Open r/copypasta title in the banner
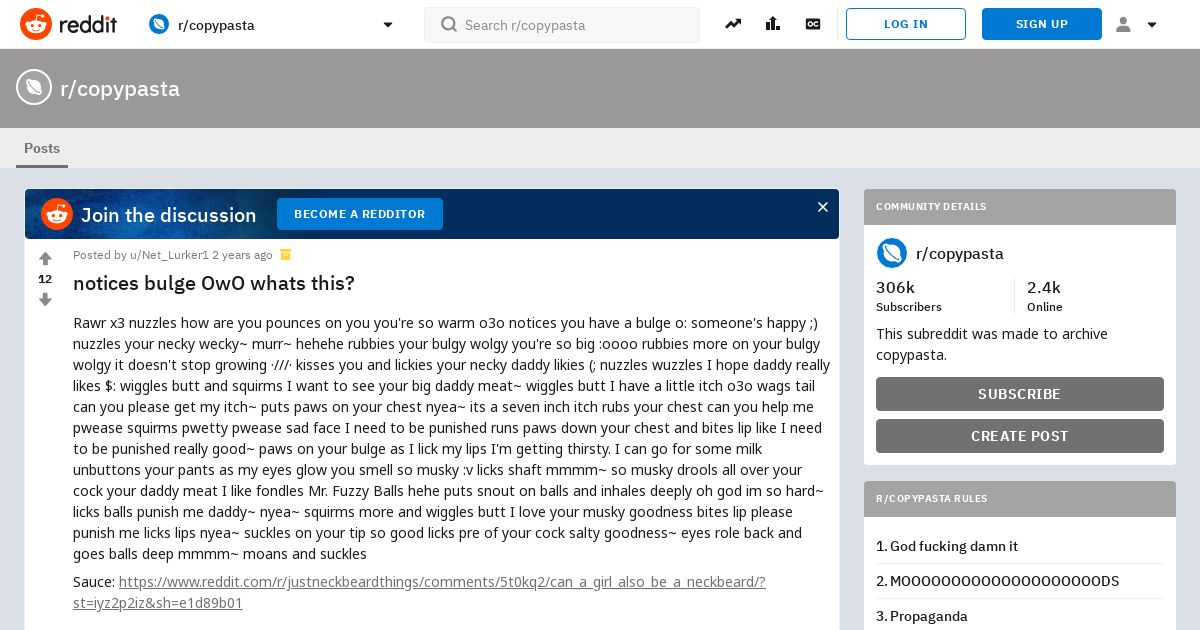The image size is (1200, 630). tap(120, 88)
